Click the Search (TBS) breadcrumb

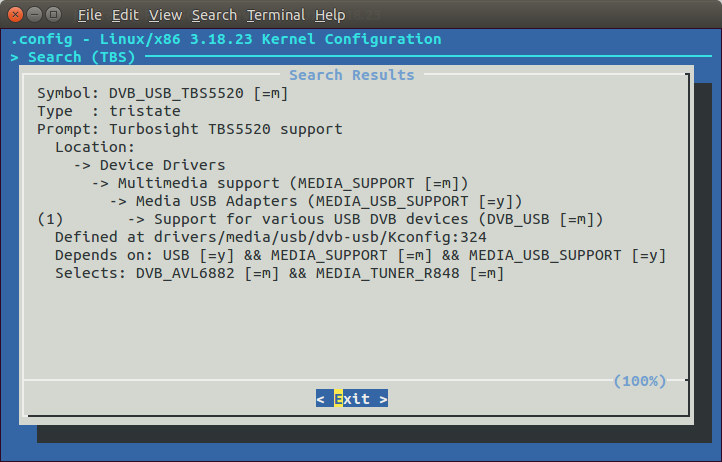pos(82,57)
